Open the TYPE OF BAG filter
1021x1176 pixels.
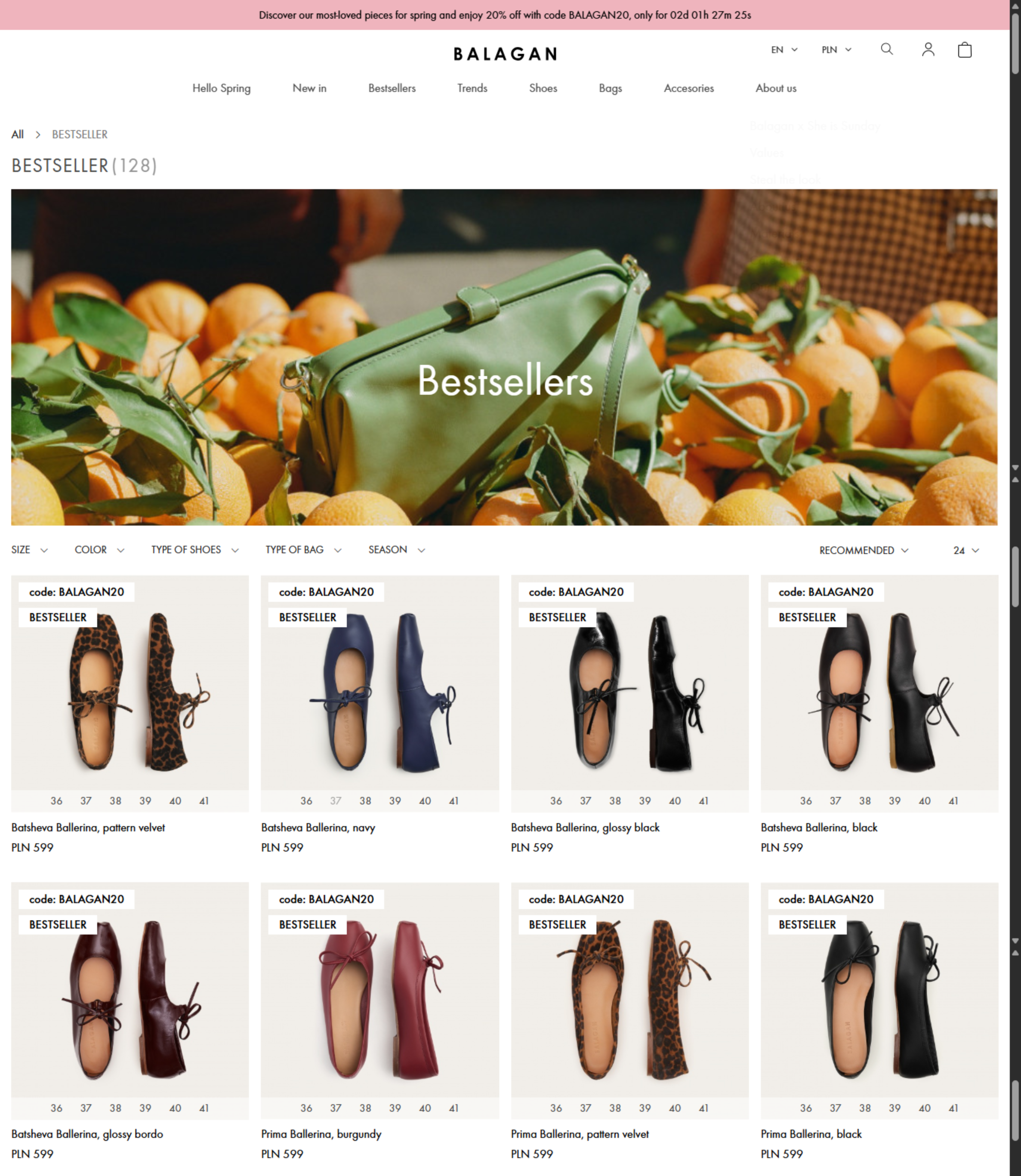tap(304, 550)
